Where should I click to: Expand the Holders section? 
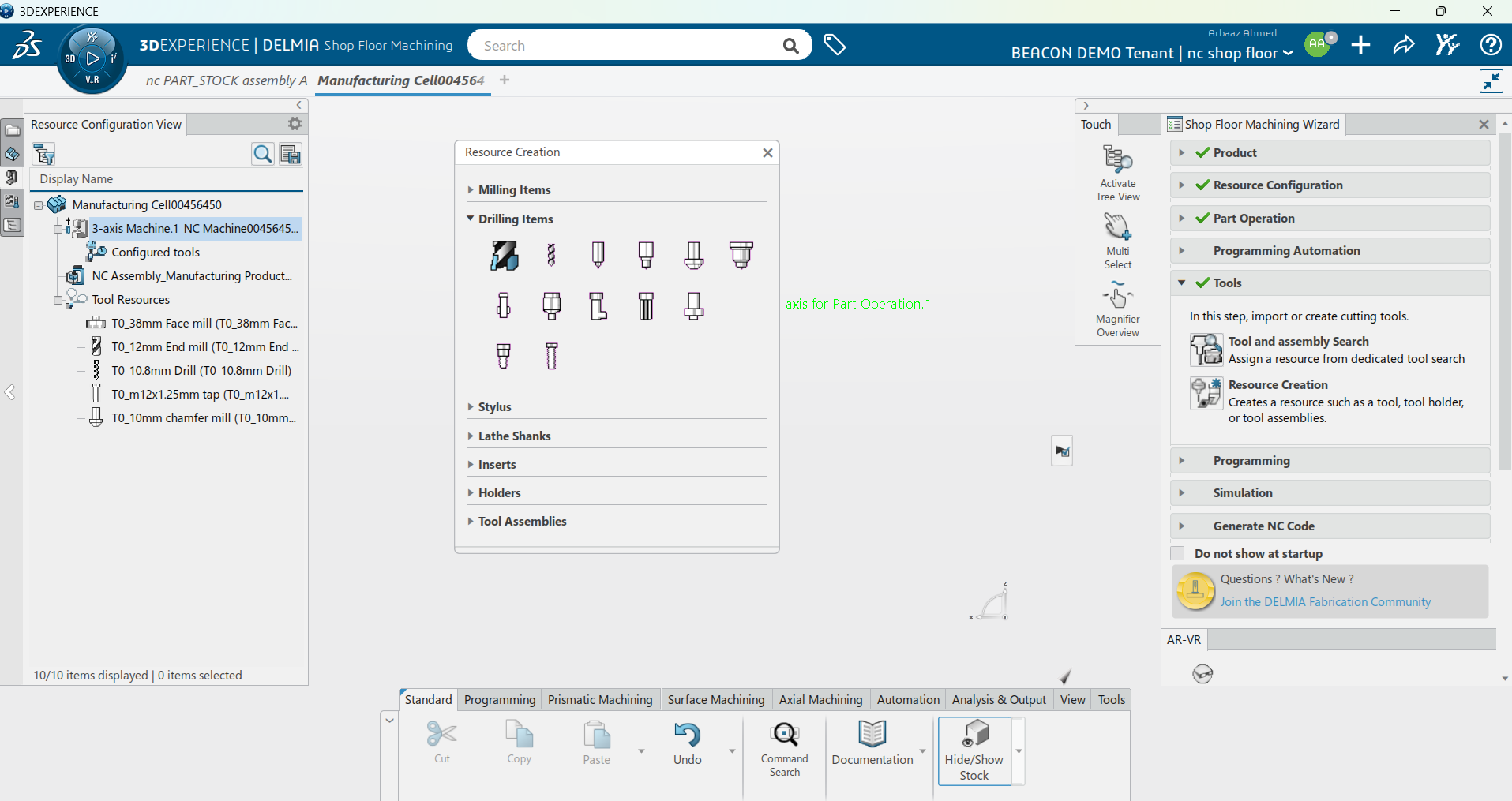(x=471, y=492)
